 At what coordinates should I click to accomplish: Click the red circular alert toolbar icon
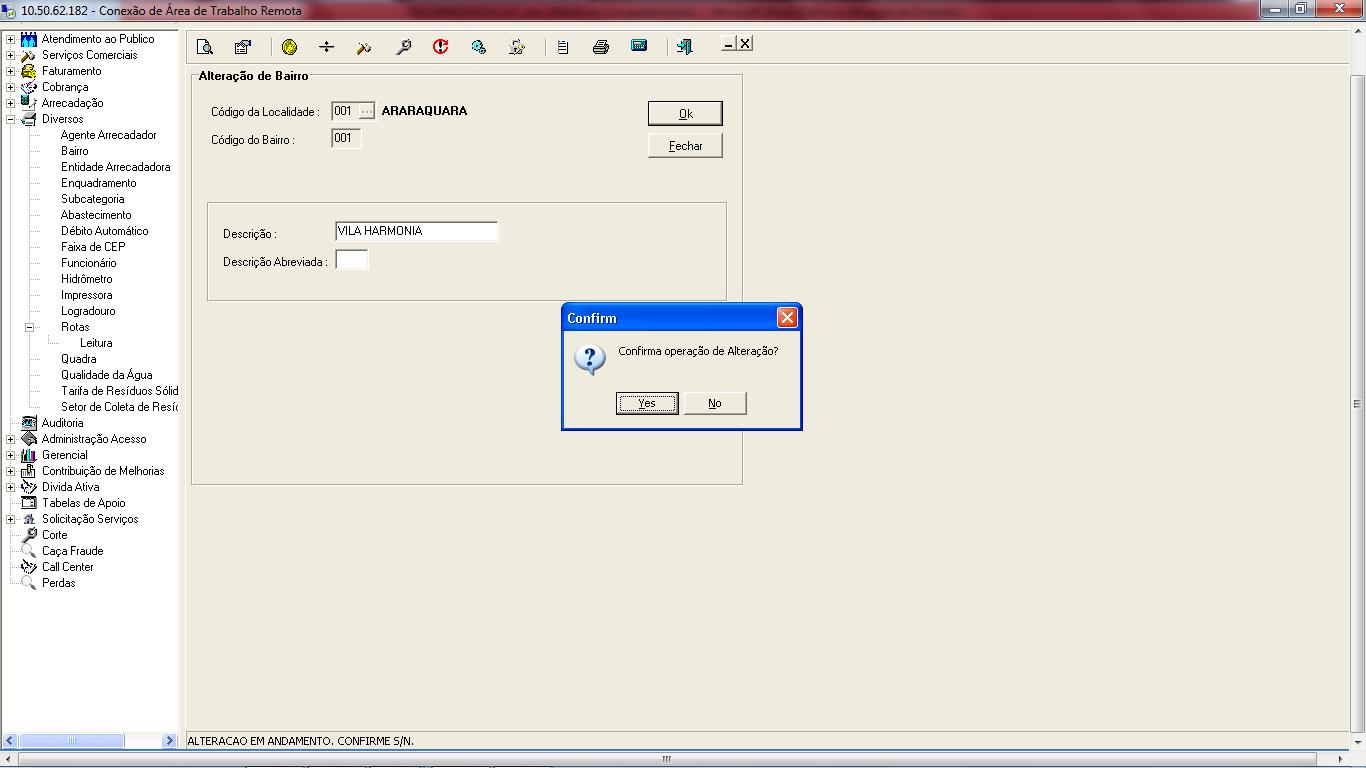coord(440,47)
